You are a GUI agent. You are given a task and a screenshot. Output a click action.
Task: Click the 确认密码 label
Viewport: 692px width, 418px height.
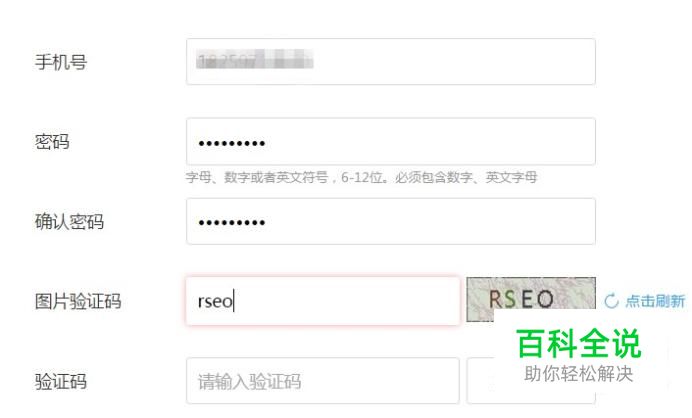coord(69,222)
